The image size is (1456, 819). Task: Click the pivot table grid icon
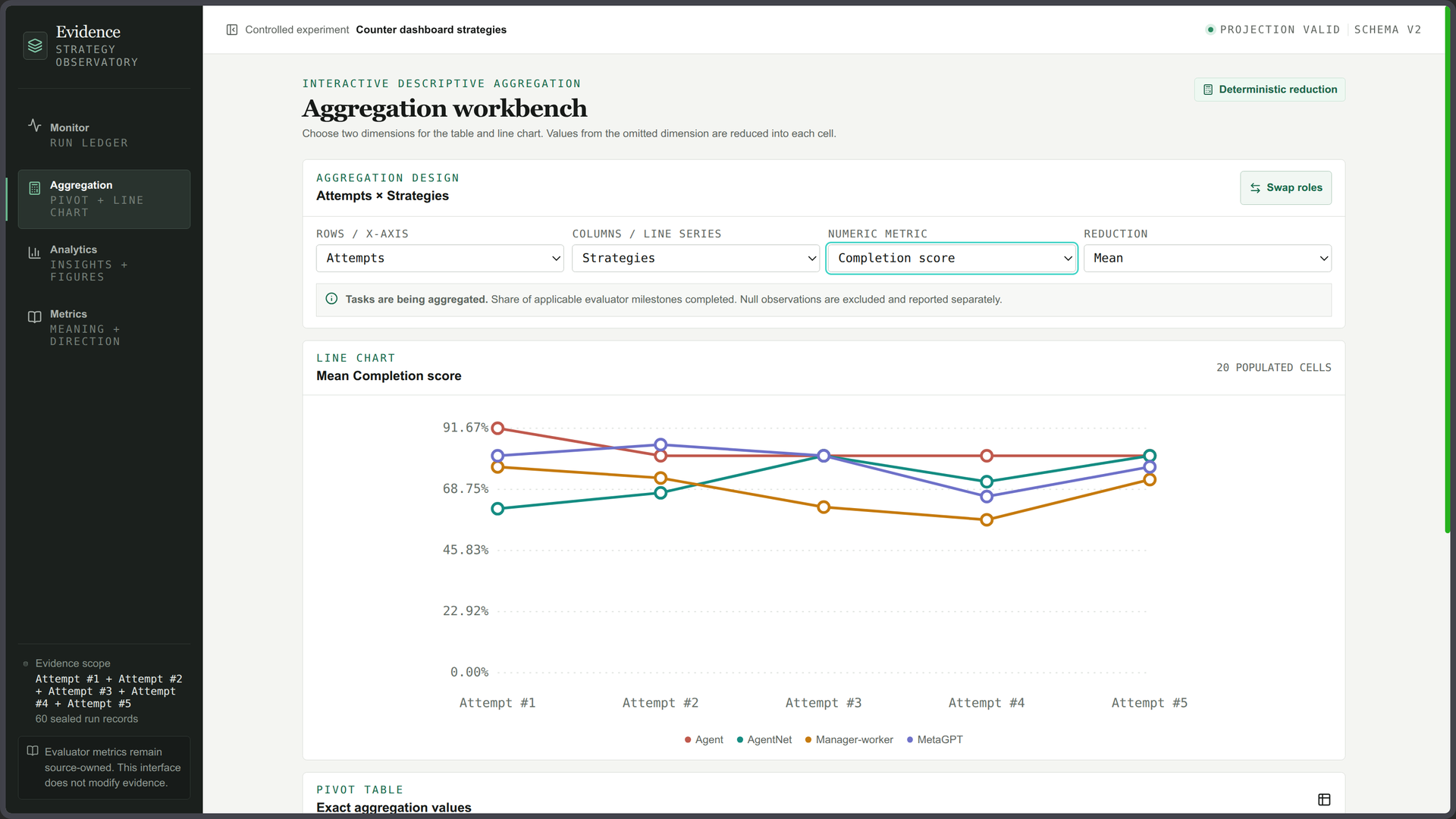click(x=1324, y=799)
